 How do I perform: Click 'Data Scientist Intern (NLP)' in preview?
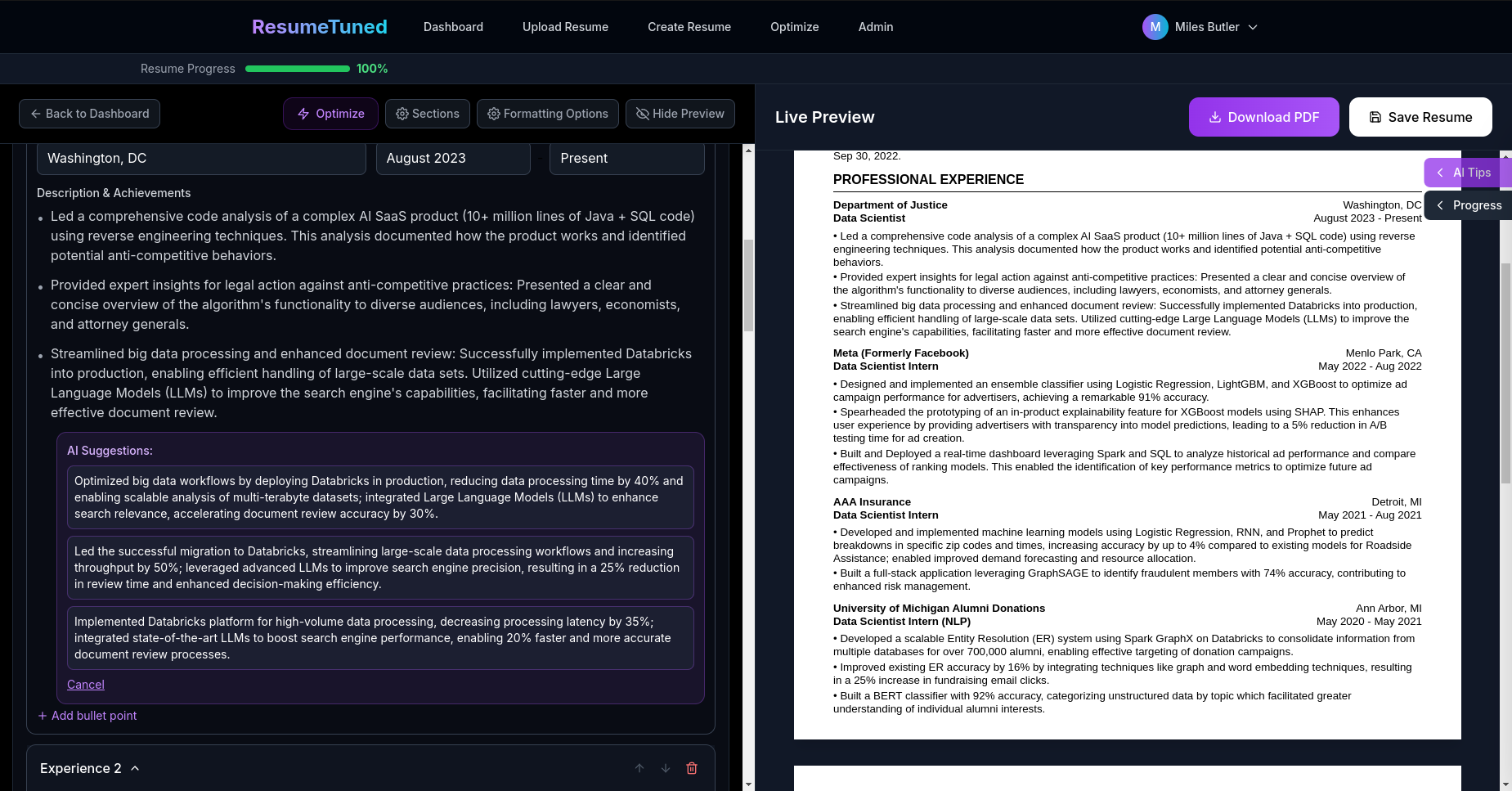pos(902,622)
